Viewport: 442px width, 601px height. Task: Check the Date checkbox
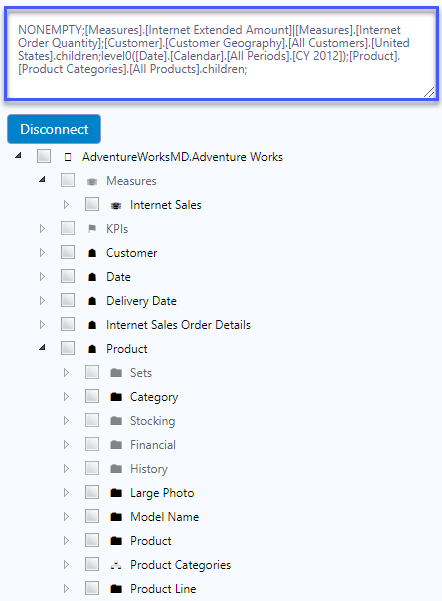(68, 276)
